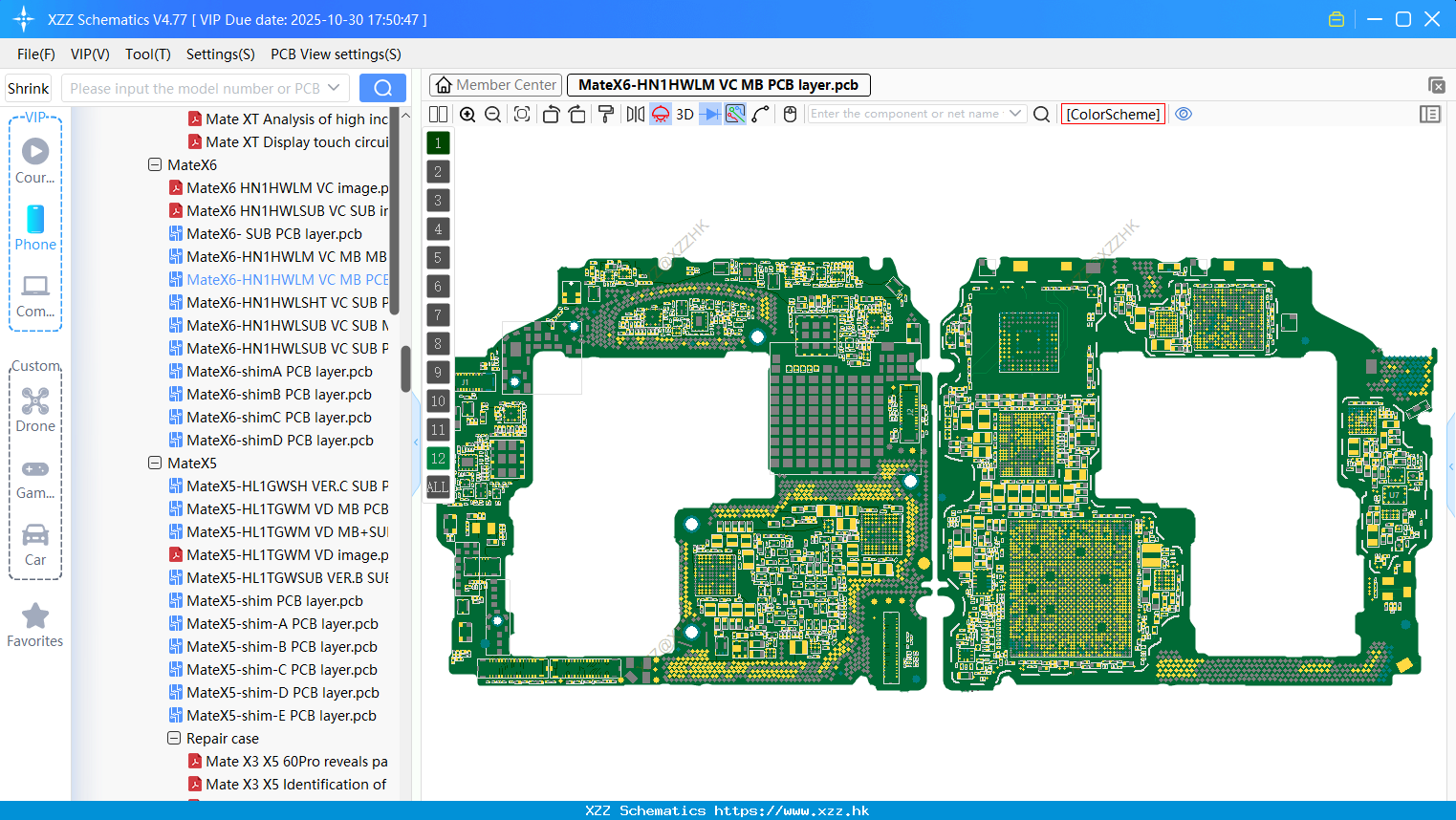Mirror flip the PCB view
This screenshot has width=1456, height=820.
click(x=636, y=115)
